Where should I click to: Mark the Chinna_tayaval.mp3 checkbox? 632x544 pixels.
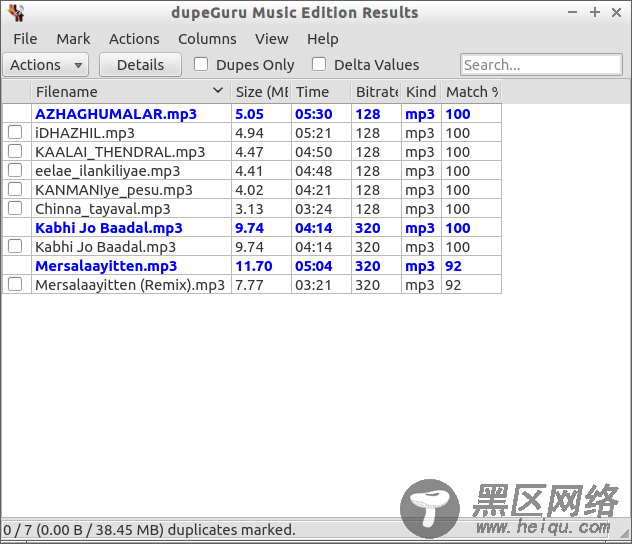tap(15, 208)
